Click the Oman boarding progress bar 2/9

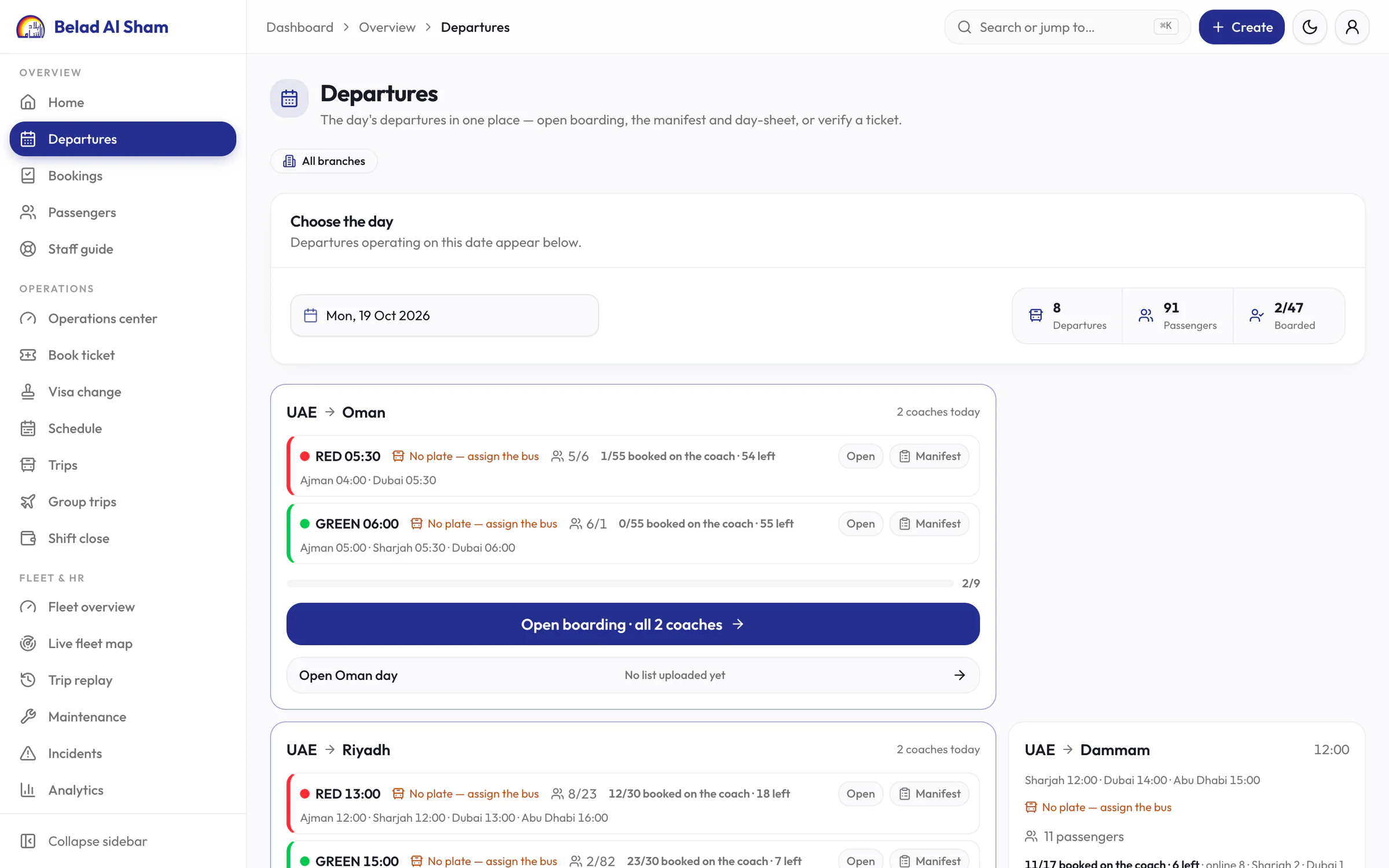tap(620, 583)
